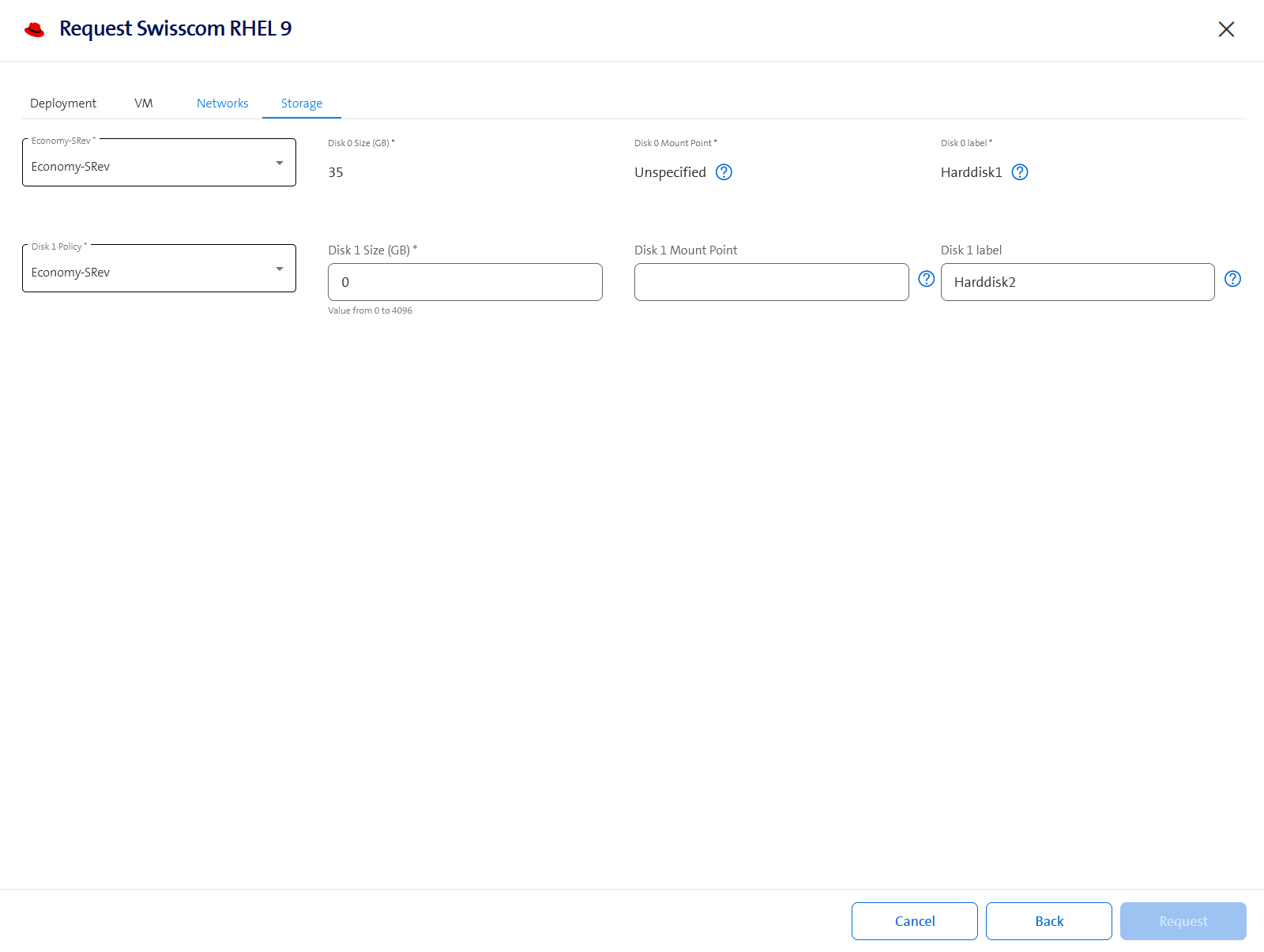Open help icon beside Disk 1 label
The height and width of the screenshot is (952, 1264).
click(1232, 279)
